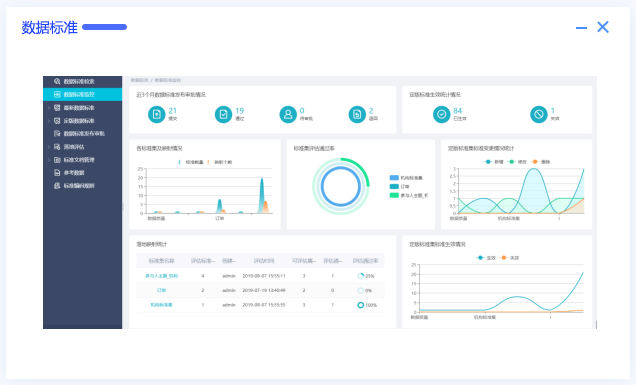Click the 数据标准 breadcrumb at page top
Image resolution: width=636 pixels, height=385 pixels.
tap(140, 80)
